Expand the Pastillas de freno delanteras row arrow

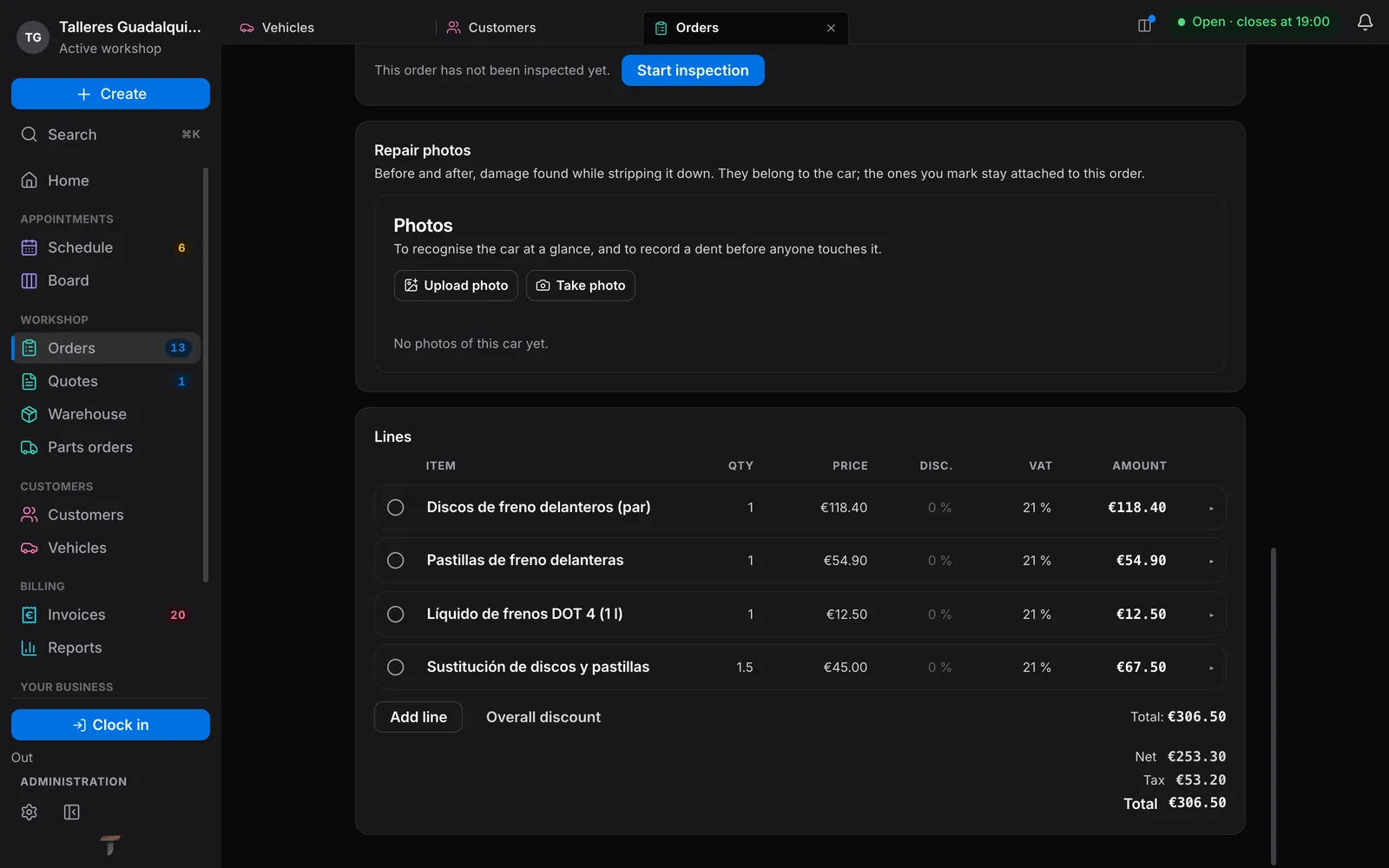coord(1211,562)
